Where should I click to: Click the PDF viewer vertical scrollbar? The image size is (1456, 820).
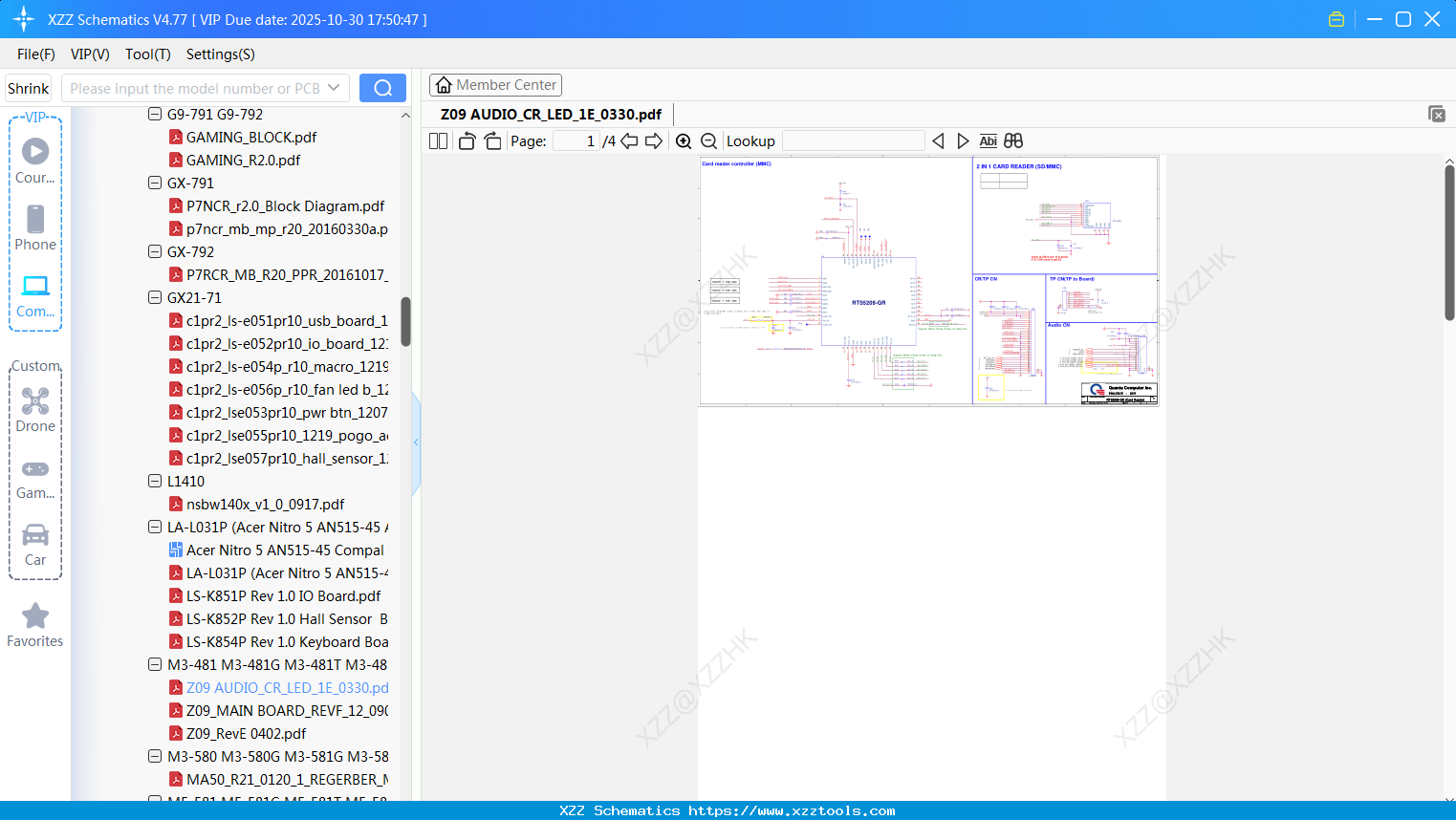tap(1449, 243)
